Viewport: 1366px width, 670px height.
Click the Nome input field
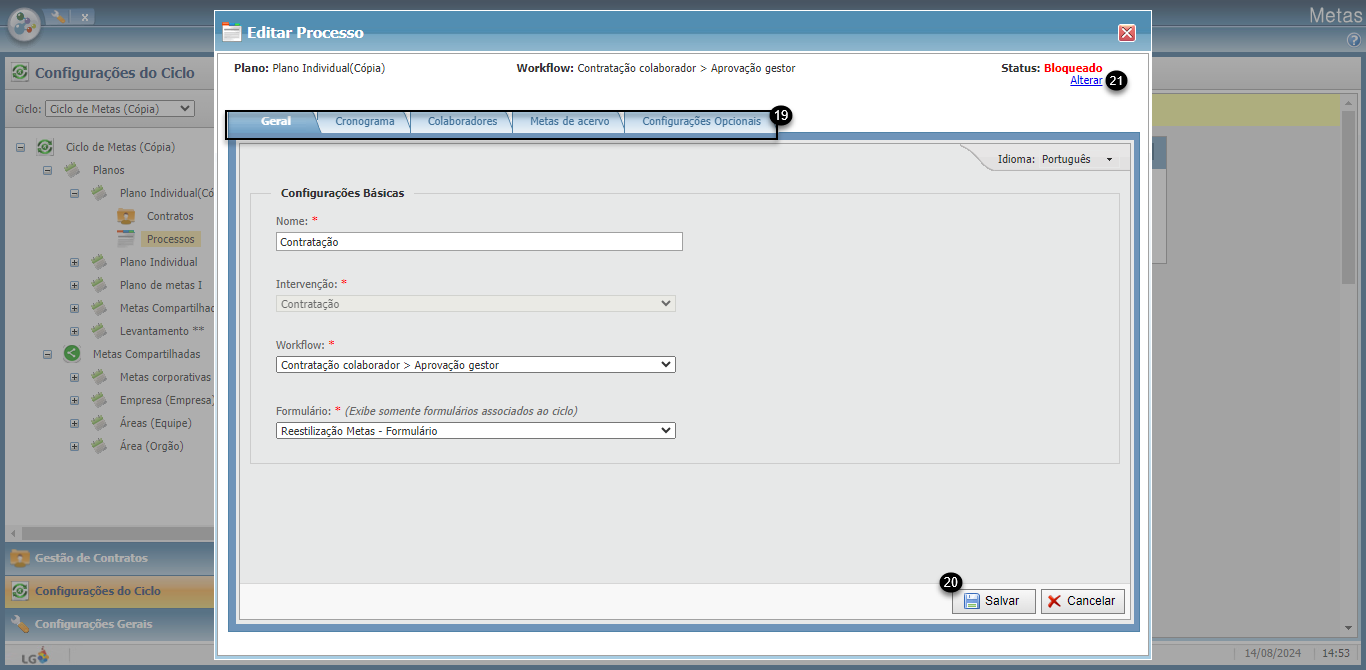coord(479,241)
